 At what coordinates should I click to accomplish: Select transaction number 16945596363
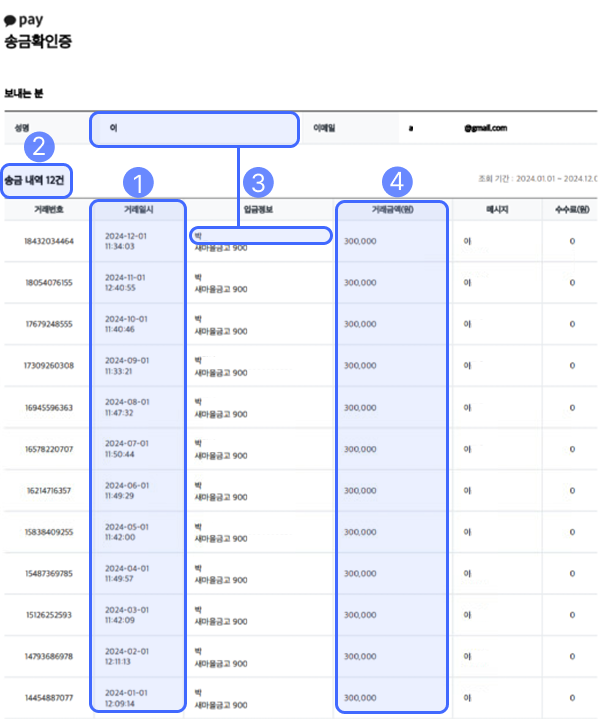[x=49, y=408]
